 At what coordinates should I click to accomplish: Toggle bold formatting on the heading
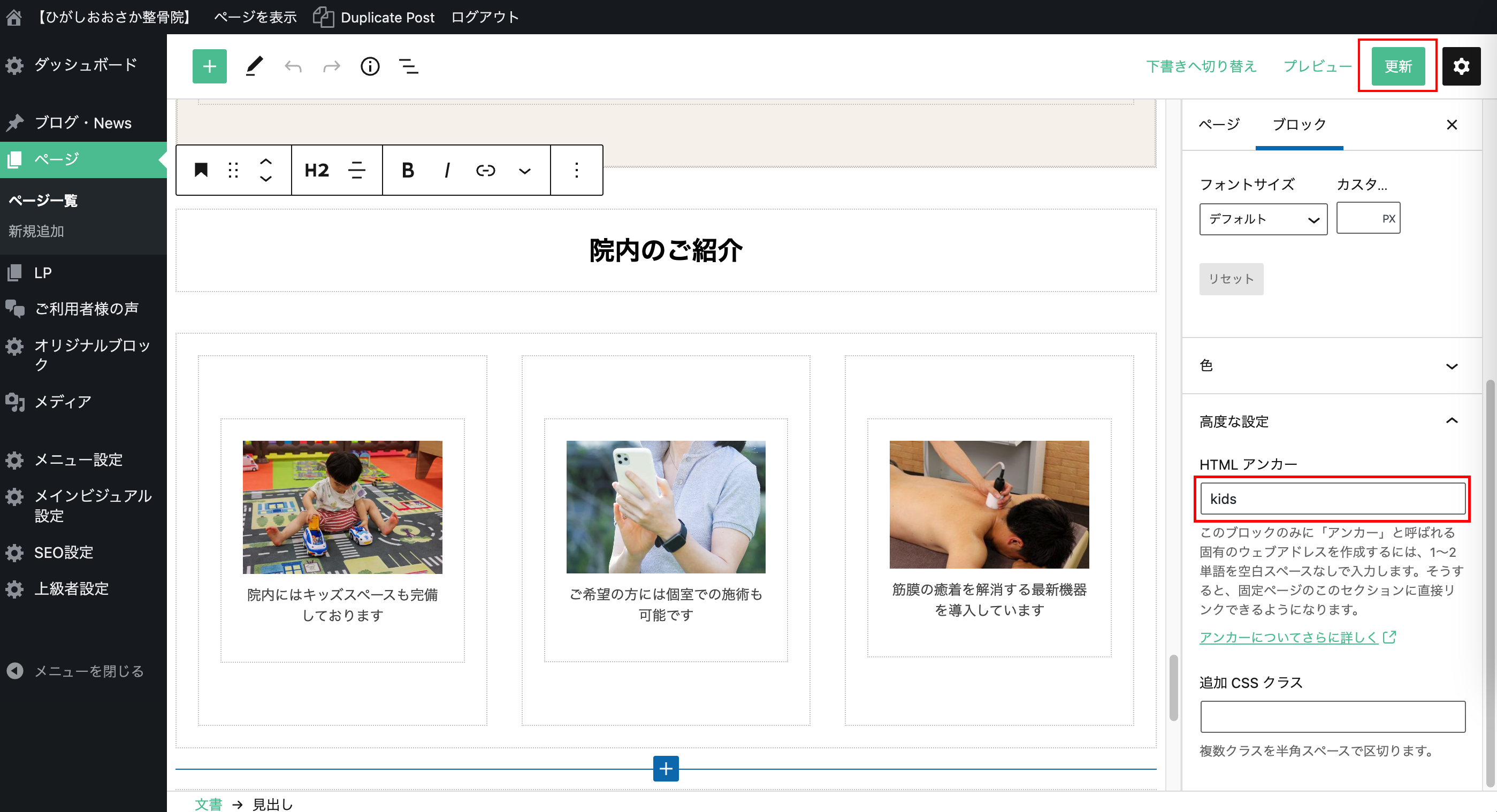[407, 170]
